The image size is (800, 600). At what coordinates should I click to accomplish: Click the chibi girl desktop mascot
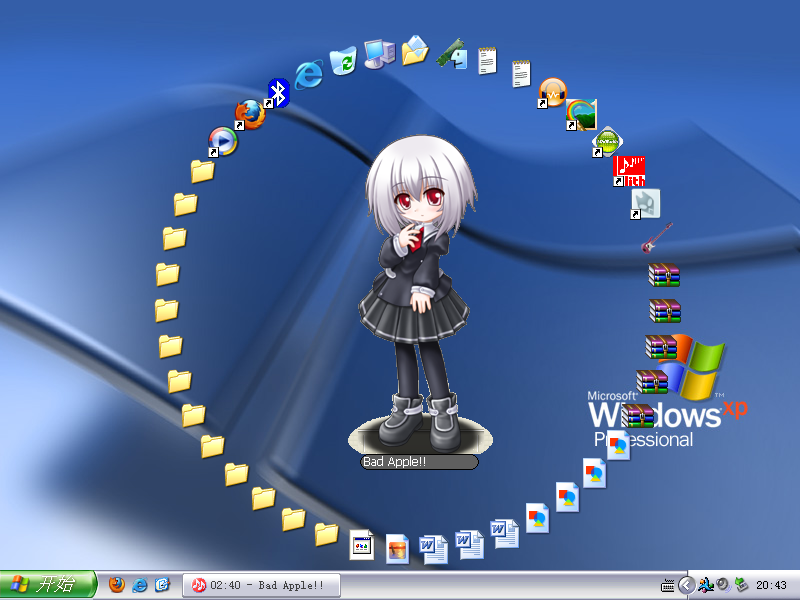(419, 294)
